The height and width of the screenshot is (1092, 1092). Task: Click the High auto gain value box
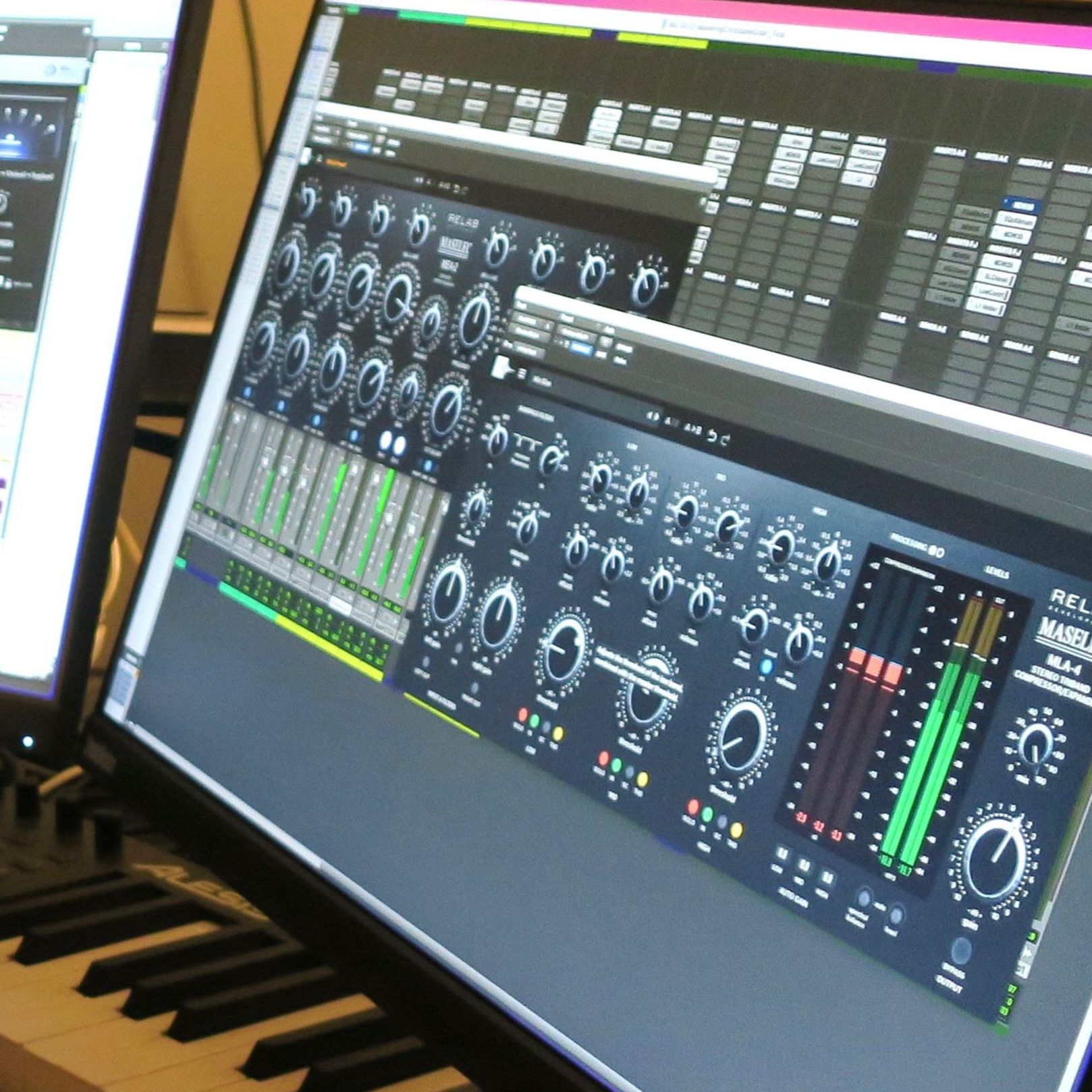click(x=826, y=877)
